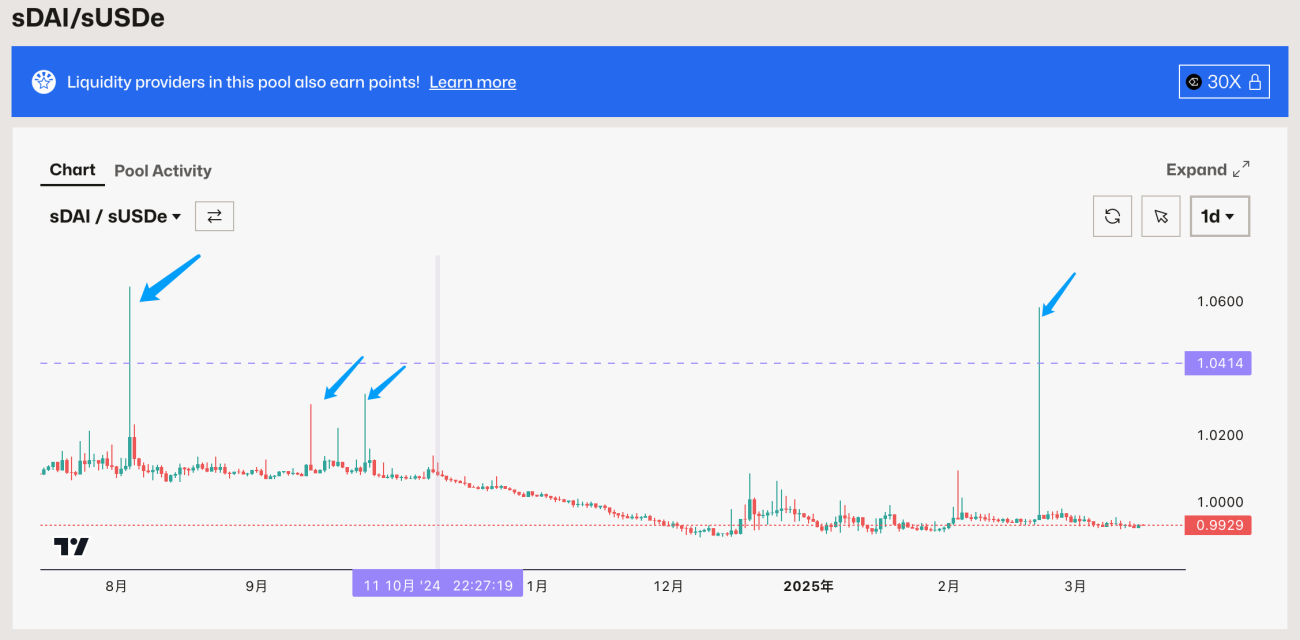Click the star points icon in banner
This screenshot has width=1300, height=640.
click(44, 82)
